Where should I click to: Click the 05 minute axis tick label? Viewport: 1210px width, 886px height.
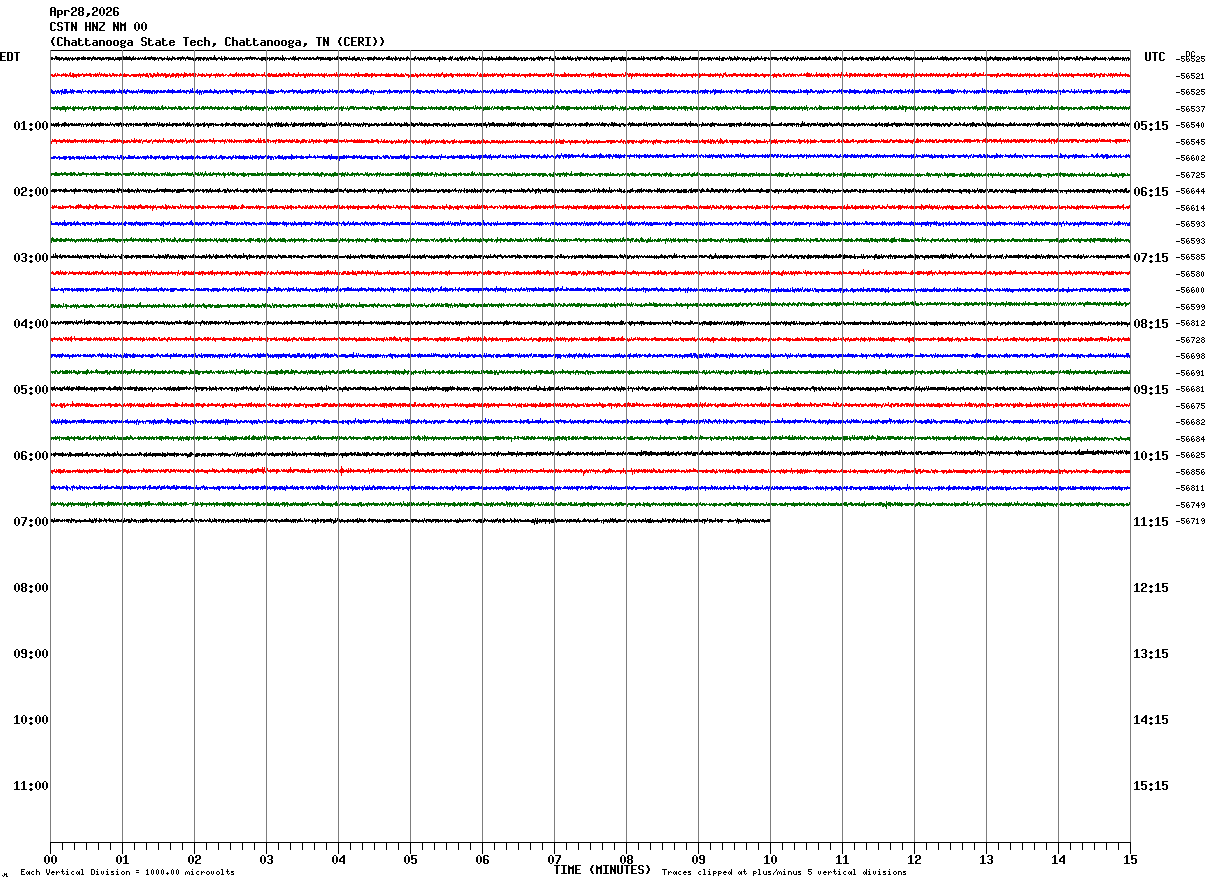(x=410, y=859)
